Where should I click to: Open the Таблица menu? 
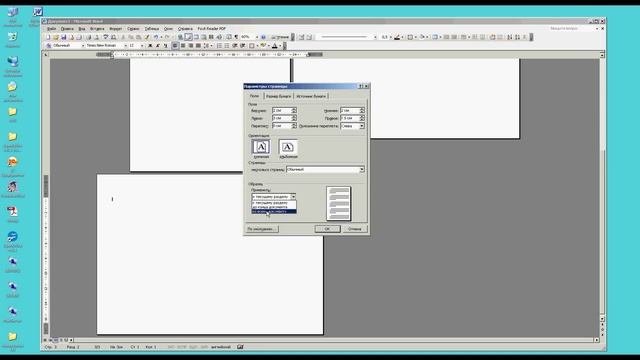(152, 29)
